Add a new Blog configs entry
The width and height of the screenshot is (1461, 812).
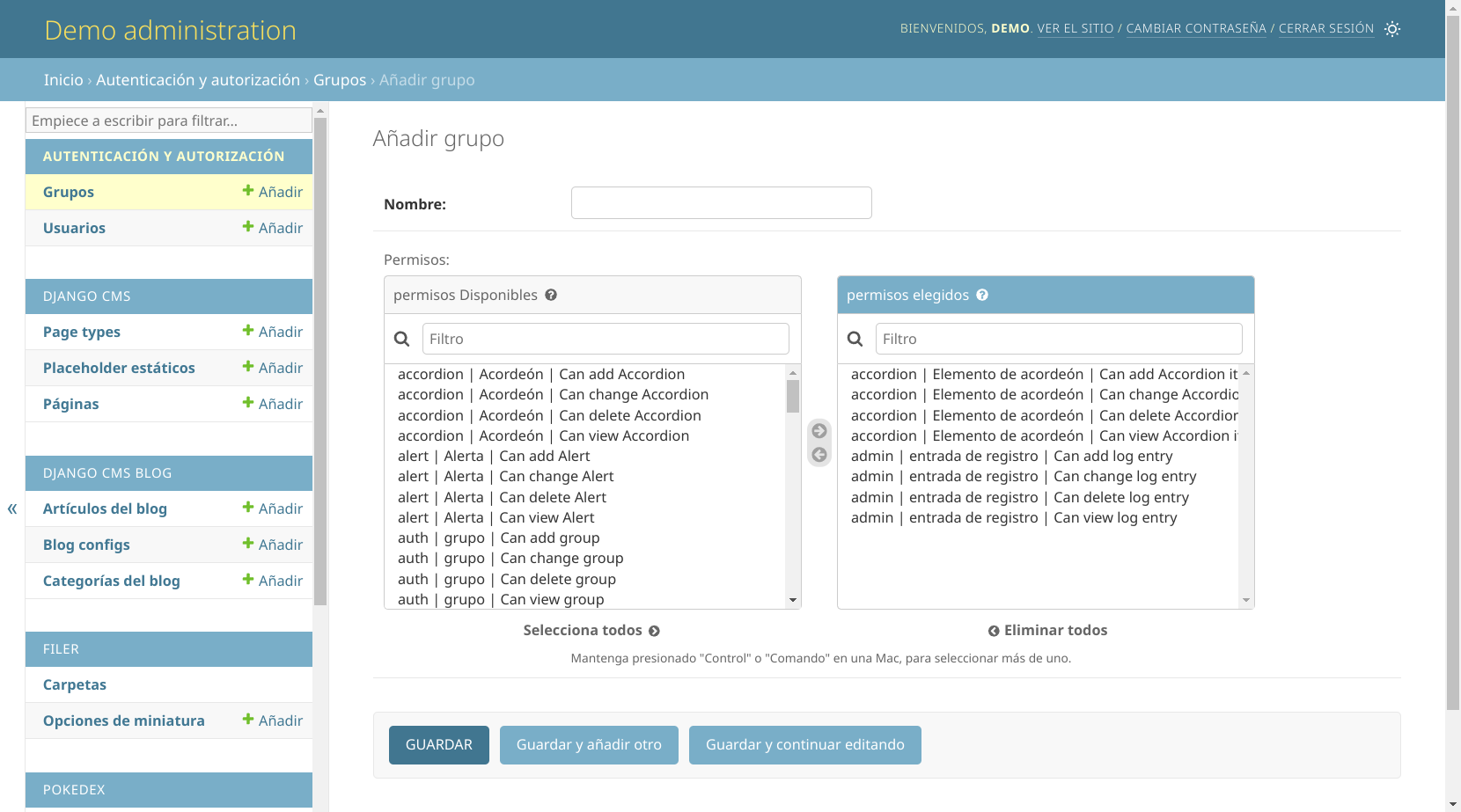(x=272, y=545)
